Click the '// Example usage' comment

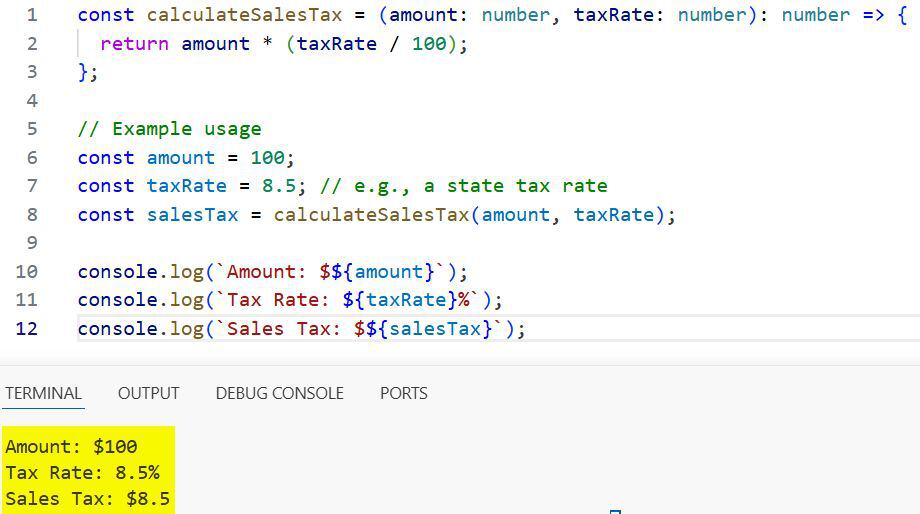click(x=170, y=129)
